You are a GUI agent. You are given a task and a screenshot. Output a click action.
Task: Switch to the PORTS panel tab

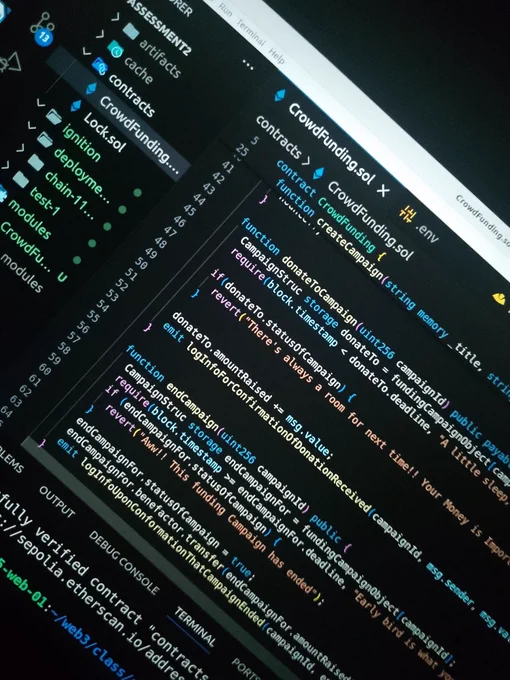pos(245,668)
